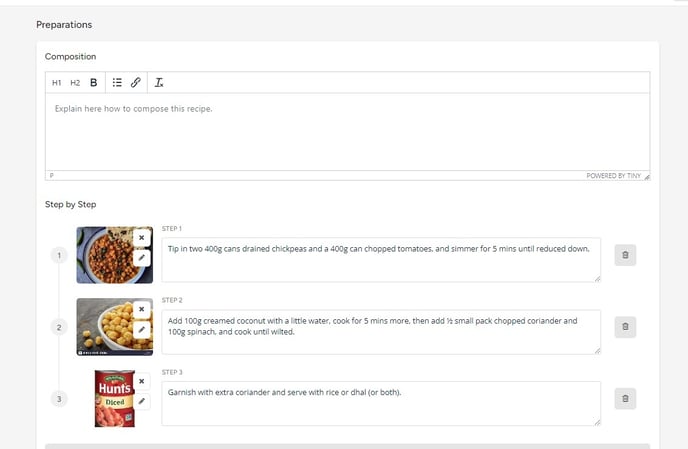Delete Step 2 using trash icon
The width and height of the screenshot is (688, 449).
(625, 327)
